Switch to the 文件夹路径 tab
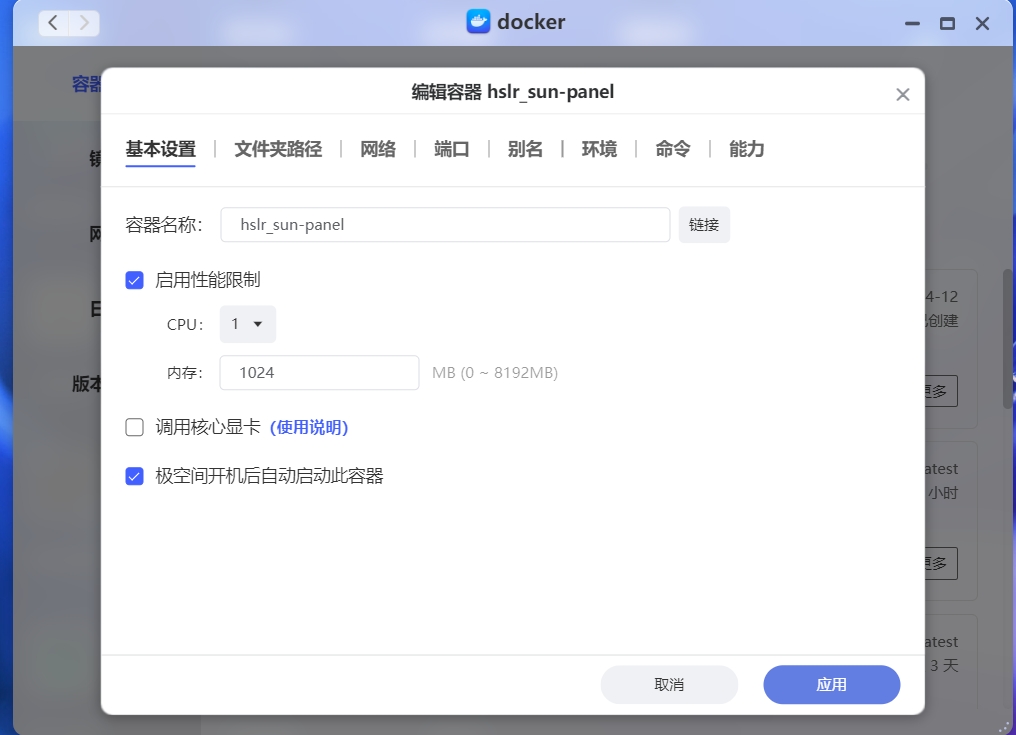This screenshot has width=1016, height=735. click(278, 149)
